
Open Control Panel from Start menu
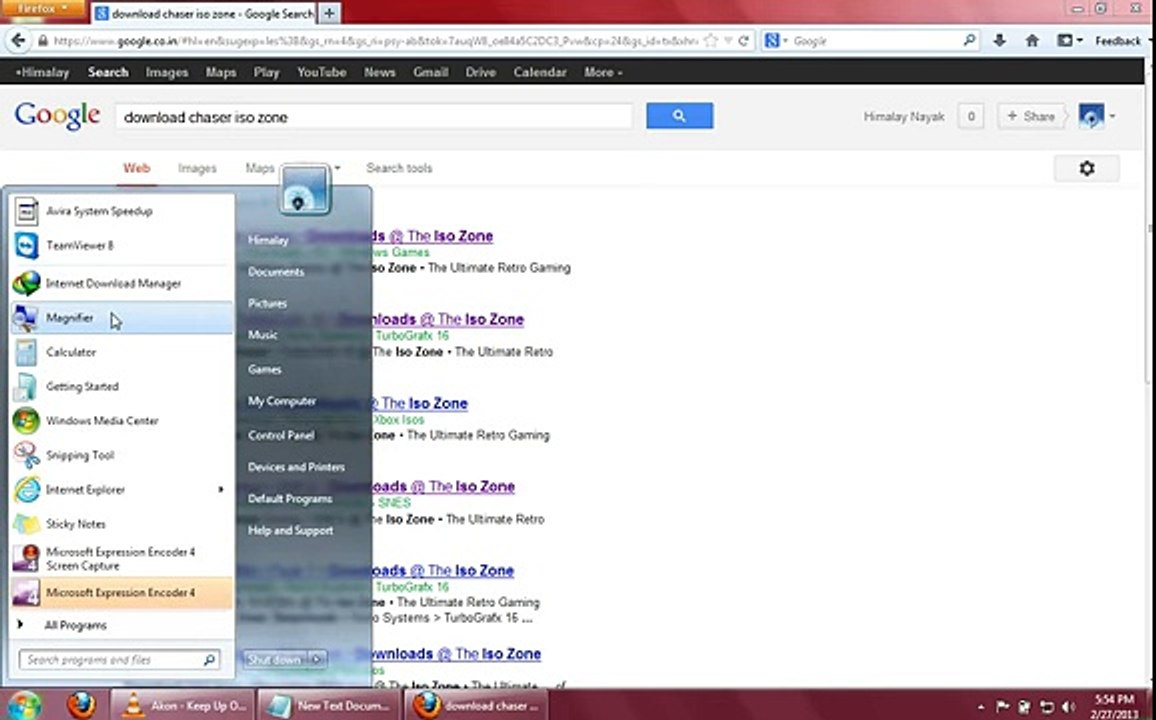(281, 436)
